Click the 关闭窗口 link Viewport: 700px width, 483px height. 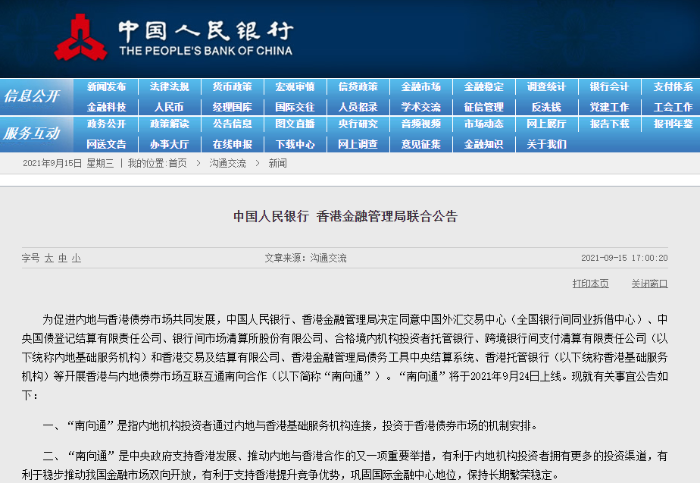[x=650, y=283]
